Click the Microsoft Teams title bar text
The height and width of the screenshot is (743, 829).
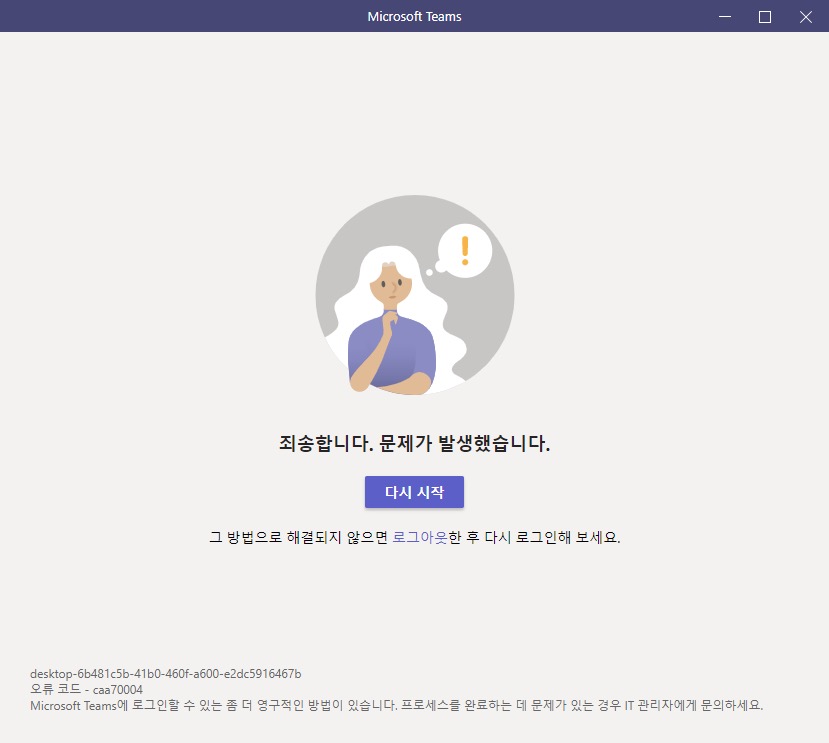click(x=414, y=16)
